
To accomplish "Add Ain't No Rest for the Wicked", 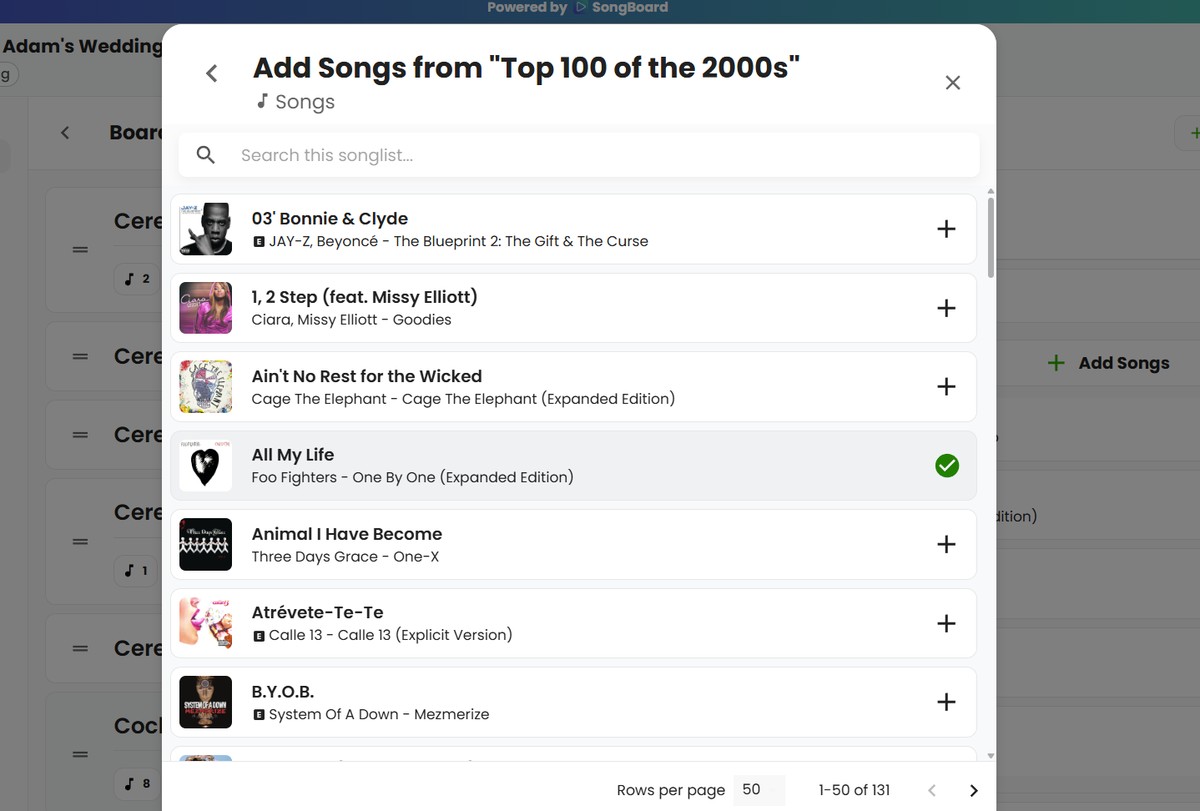I will coord(946,387).
